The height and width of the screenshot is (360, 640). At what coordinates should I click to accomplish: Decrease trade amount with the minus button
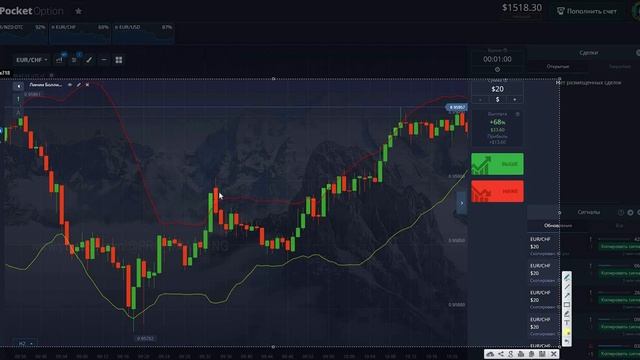[x=480, y=100]
